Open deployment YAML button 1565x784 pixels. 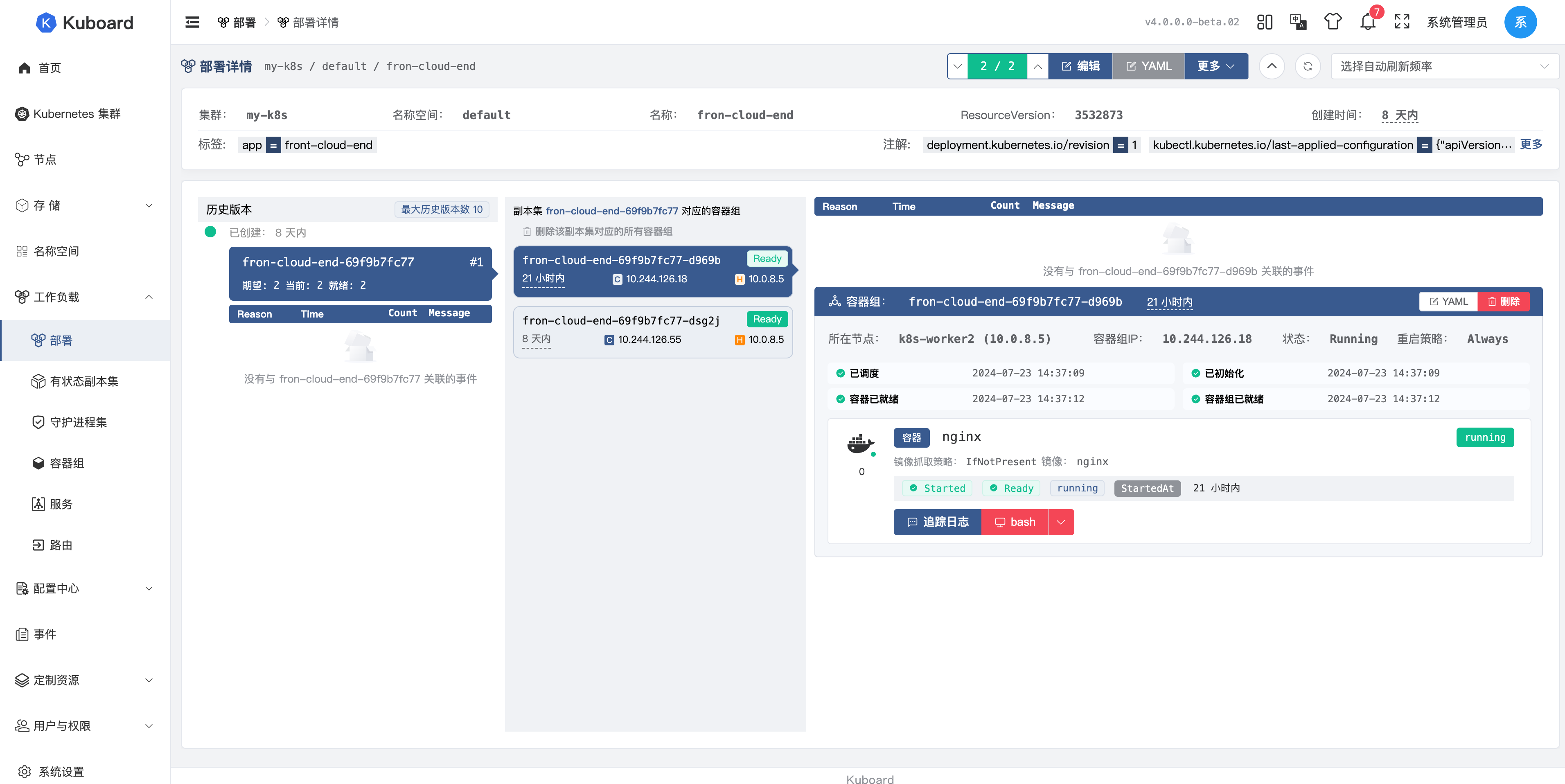point(1148,66)
